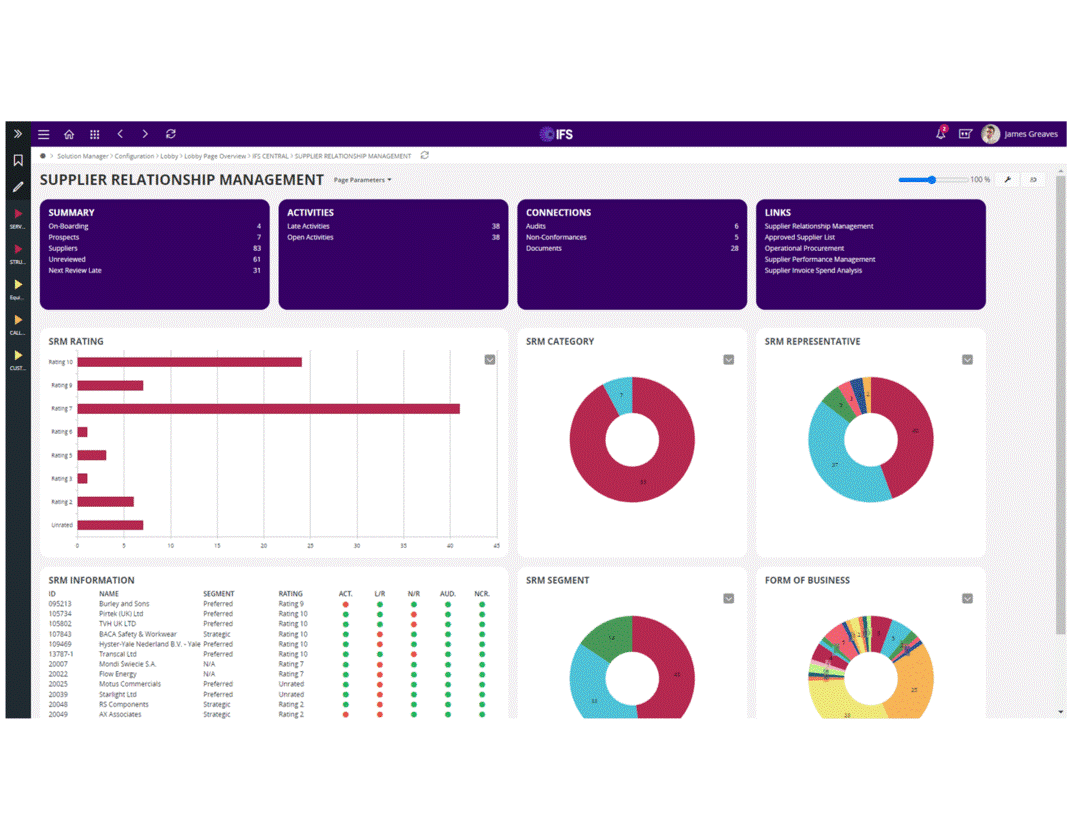Click the Transcal Ltd row name
Screen dimensions: 1072x840
click(118, 654)
